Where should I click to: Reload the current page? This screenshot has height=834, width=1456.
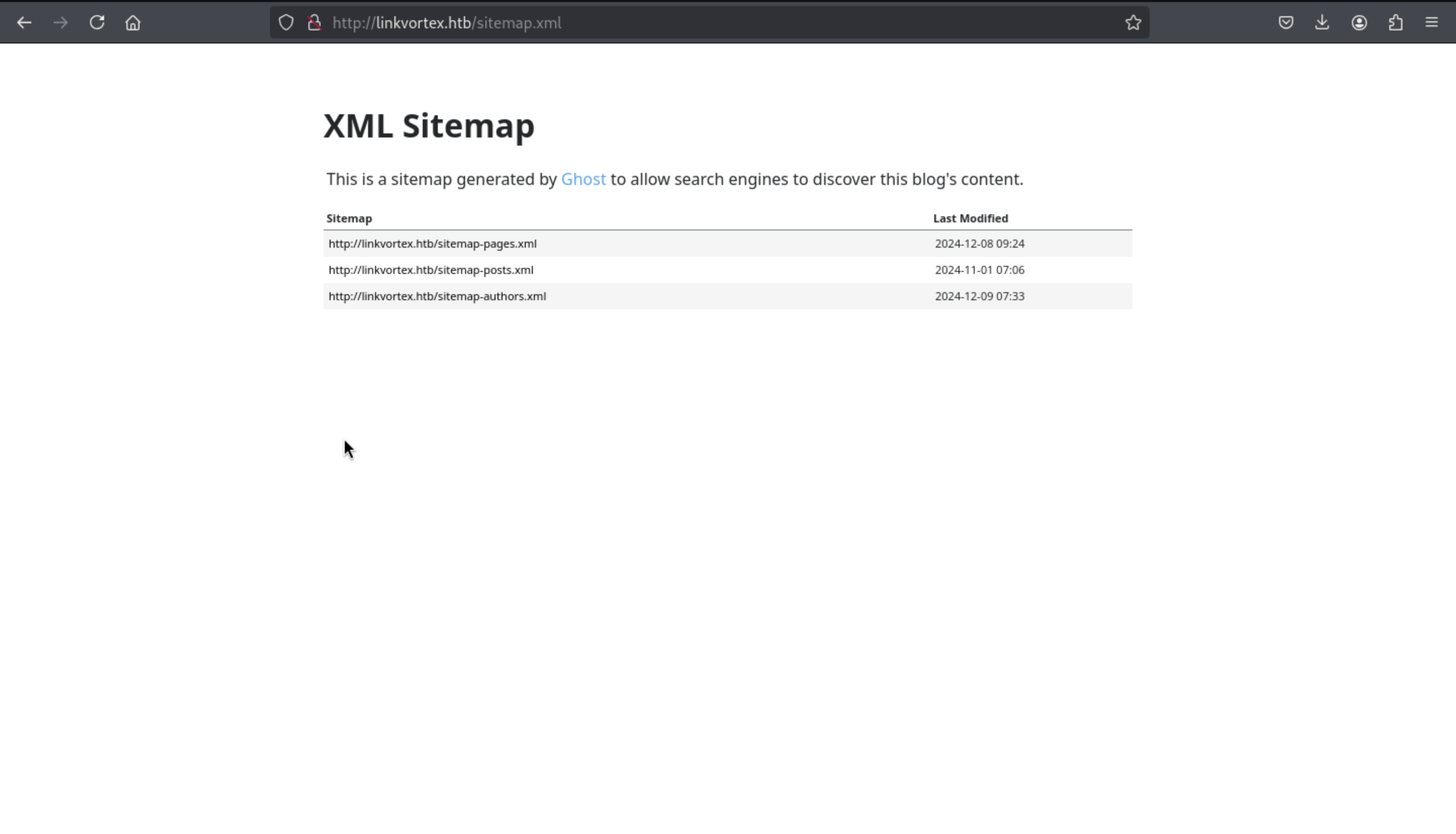point(97,23)
